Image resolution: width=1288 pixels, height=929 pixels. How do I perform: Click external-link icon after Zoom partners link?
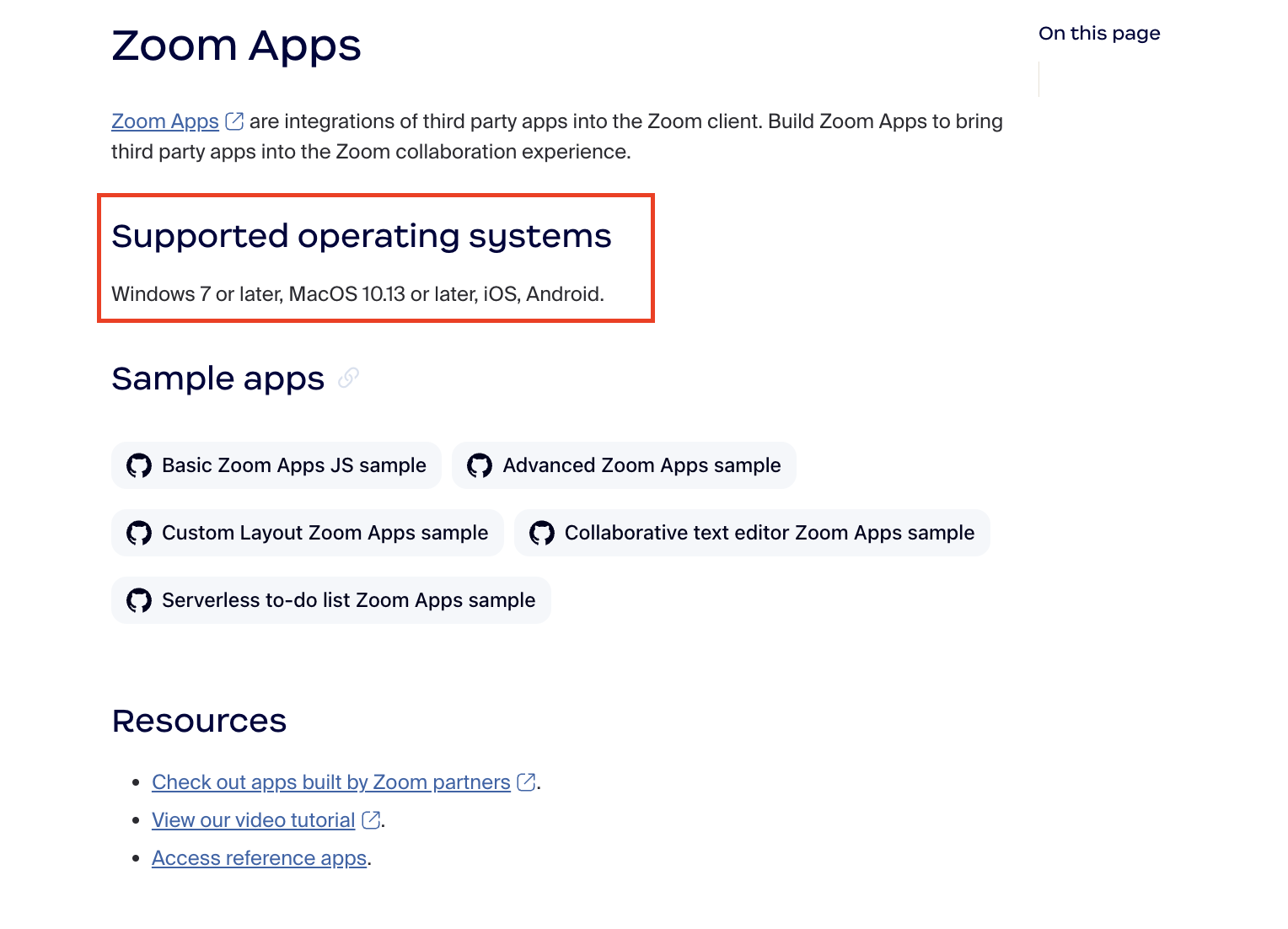pos(526,782)
